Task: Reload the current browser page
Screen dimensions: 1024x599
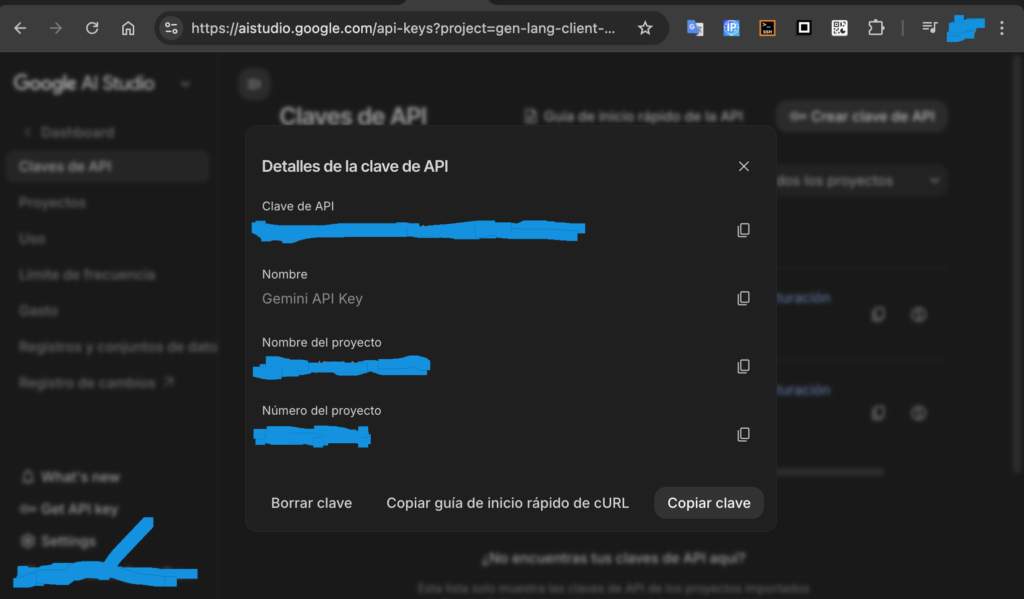Action: [x=92, y=28]
